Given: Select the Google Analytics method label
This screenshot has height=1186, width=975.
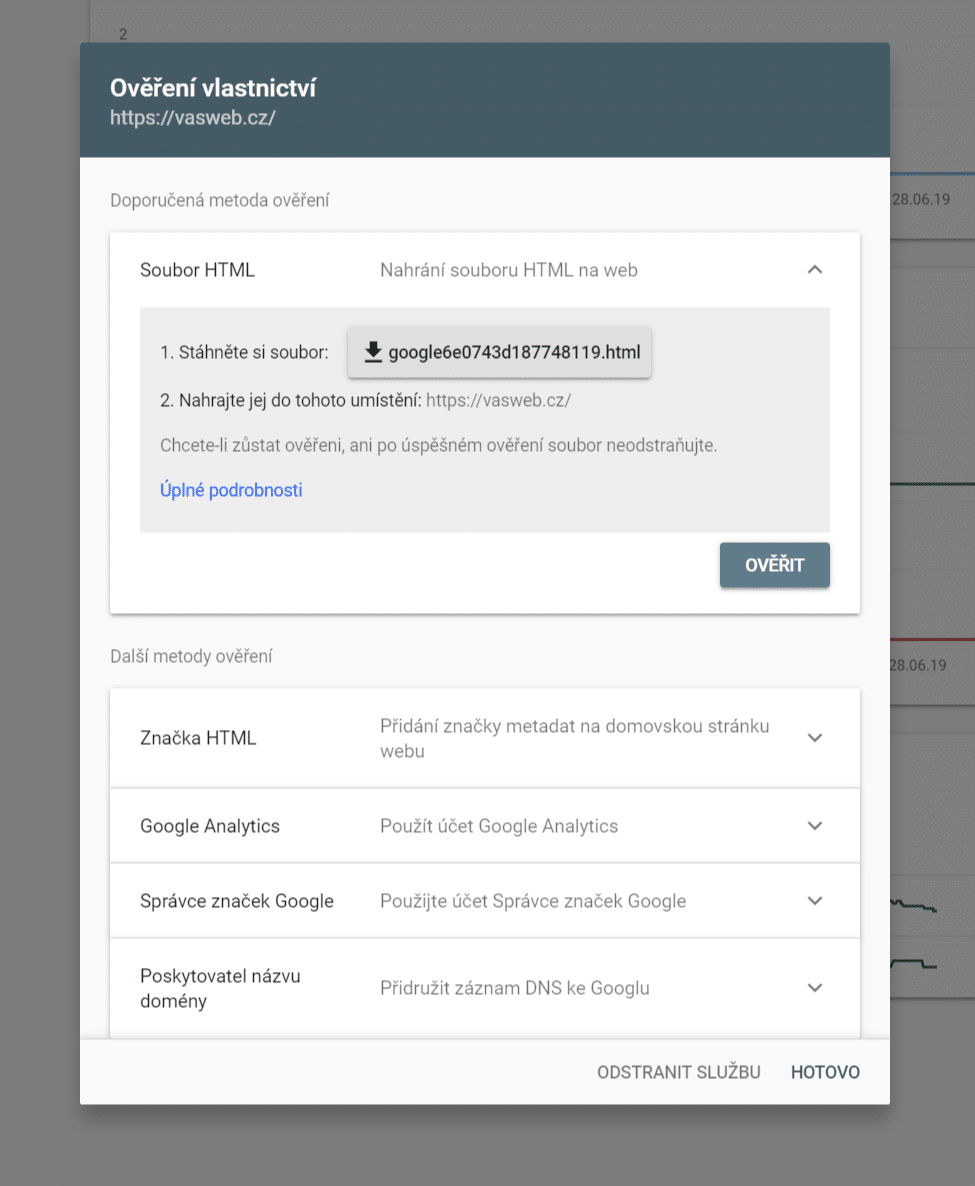Looking at the screenshot, I should point(210,826).
